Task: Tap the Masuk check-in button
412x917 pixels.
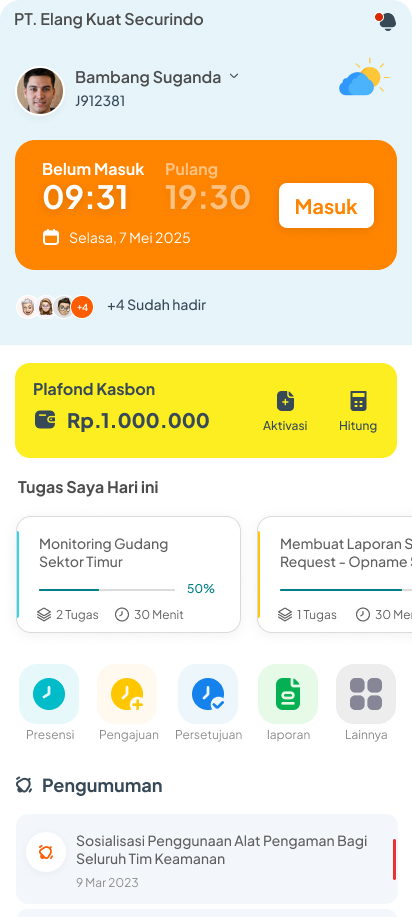Action: 326,205
